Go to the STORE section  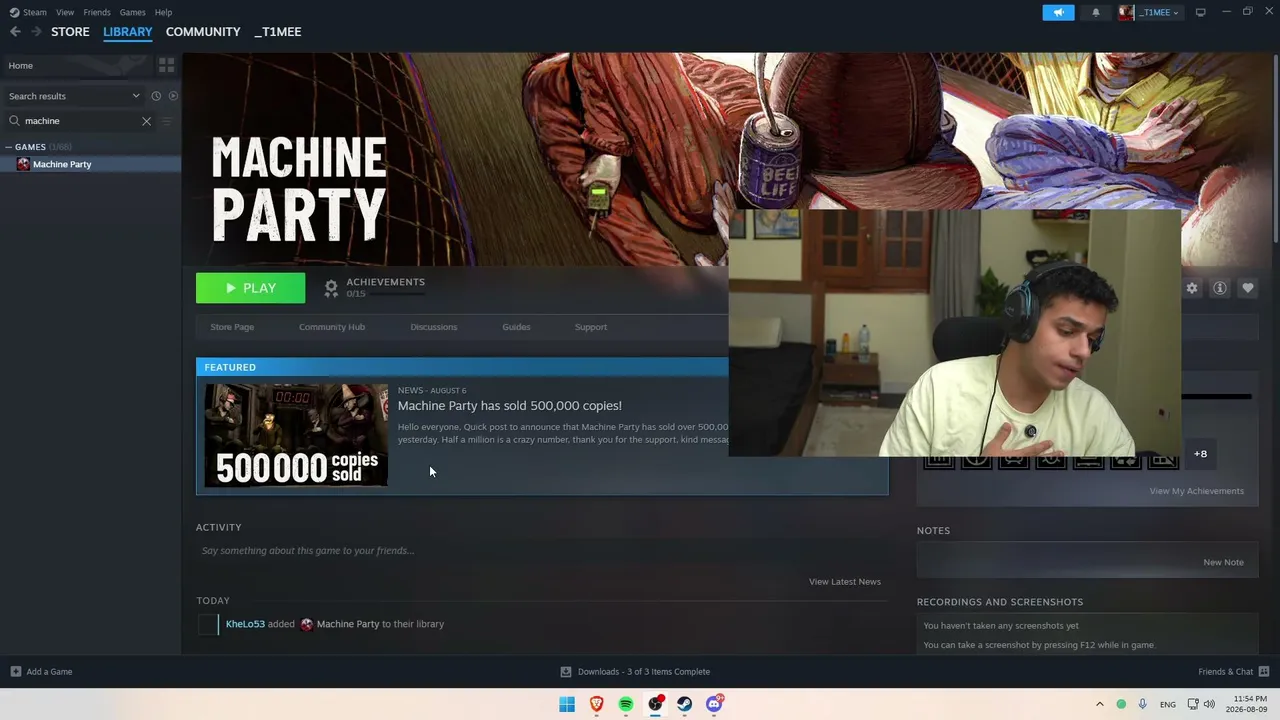pyautogui.click(x=70, y=32)
